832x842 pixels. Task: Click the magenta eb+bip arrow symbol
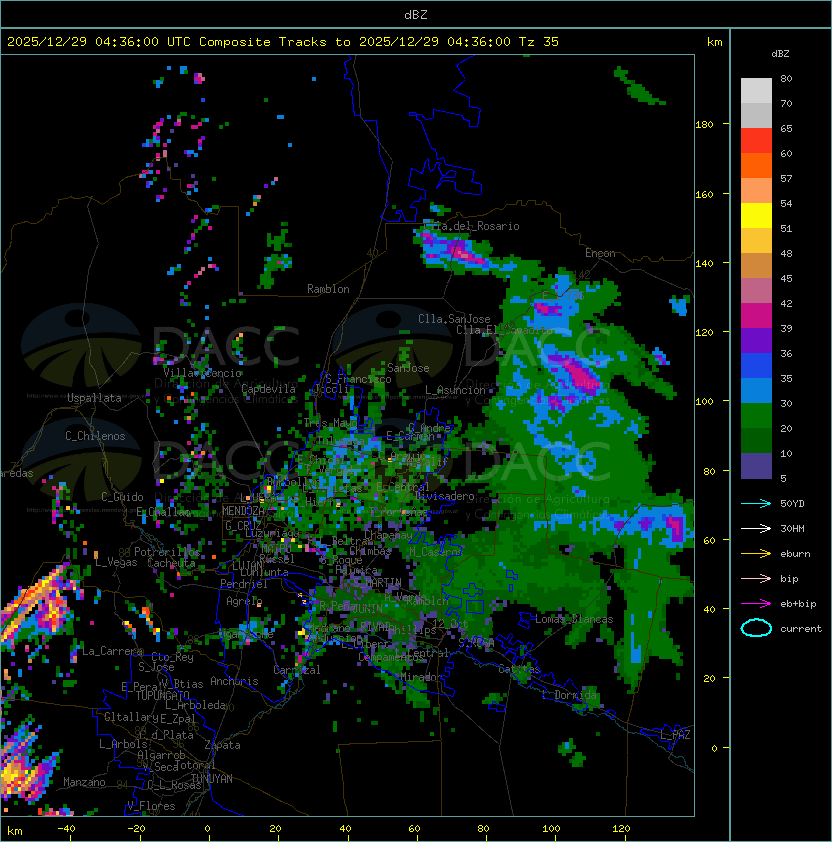[x=756, y=604]
